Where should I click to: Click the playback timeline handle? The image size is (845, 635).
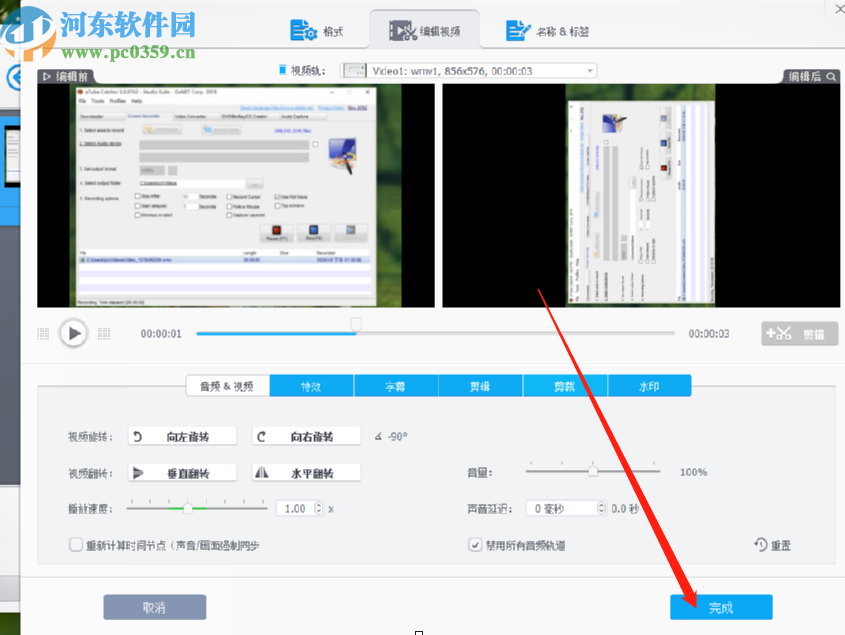[x=356, y=324]
